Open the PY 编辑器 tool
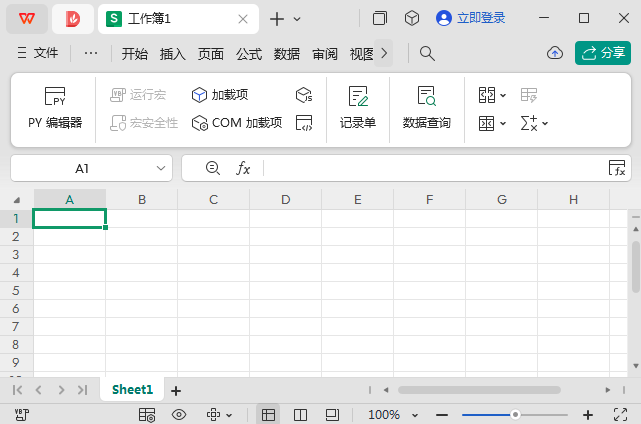Screen dimensions: 641x424 (x=55, y=108)
